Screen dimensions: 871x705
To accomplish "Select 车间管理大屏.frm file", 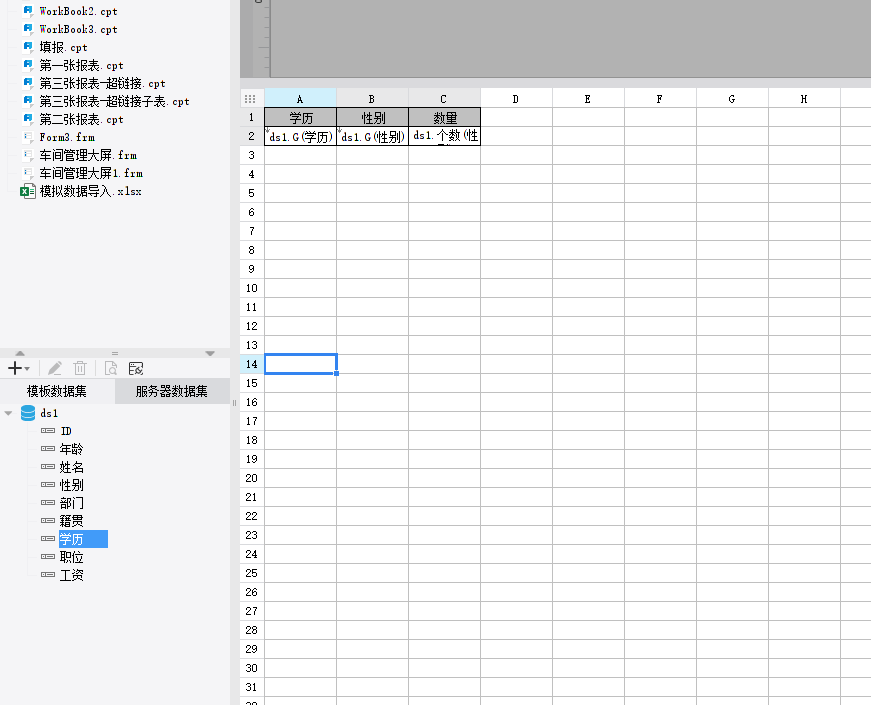I will pyautogui.click(x=88, y=155).
